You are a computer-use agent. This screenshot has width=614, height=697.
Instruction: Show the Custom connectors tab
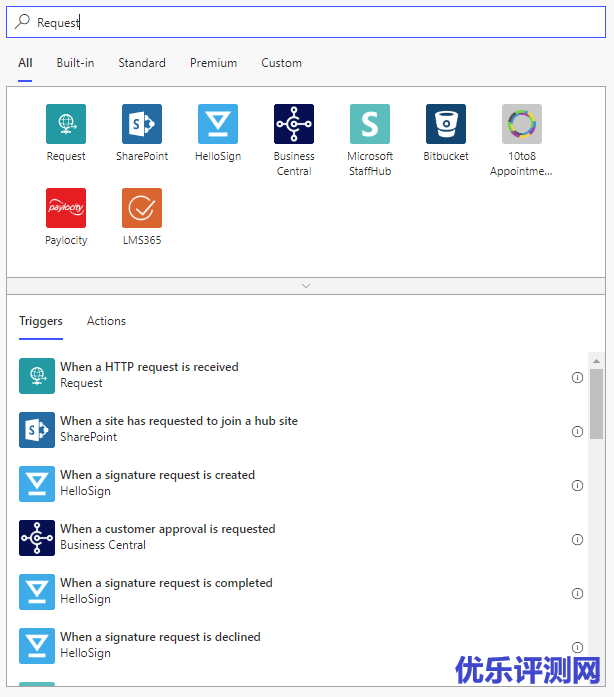tap(281, 63)
